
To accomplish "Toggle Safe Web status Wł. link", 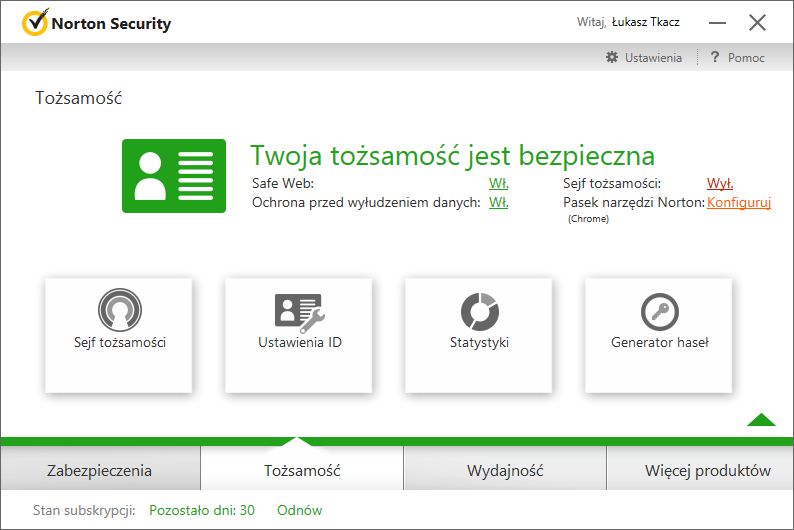I will tap(498, 183).
